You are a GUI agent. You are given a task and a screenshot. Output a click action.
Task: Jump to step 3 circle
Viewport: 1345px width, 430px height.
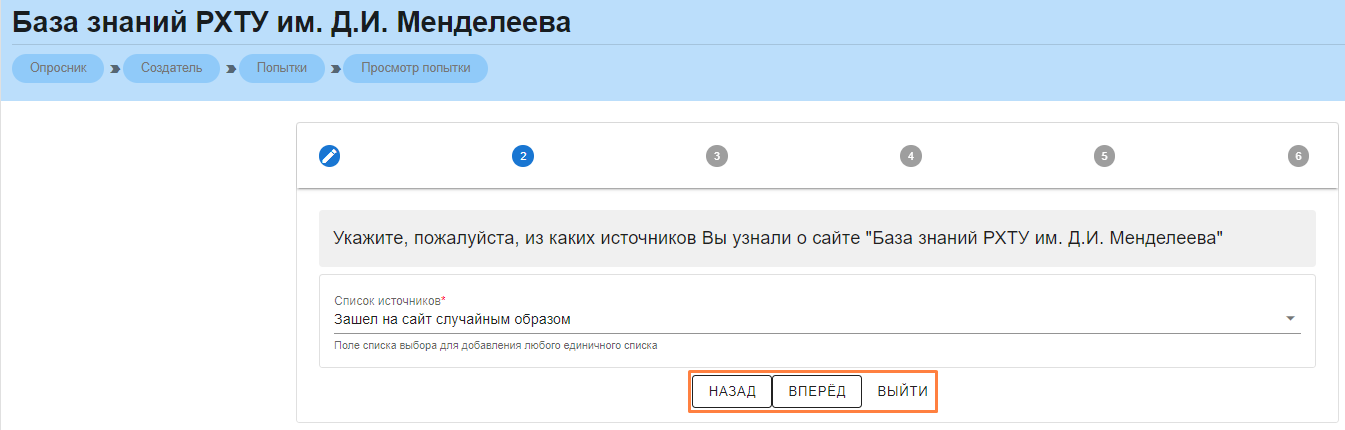pyautogui.click(x=716, y=156)
